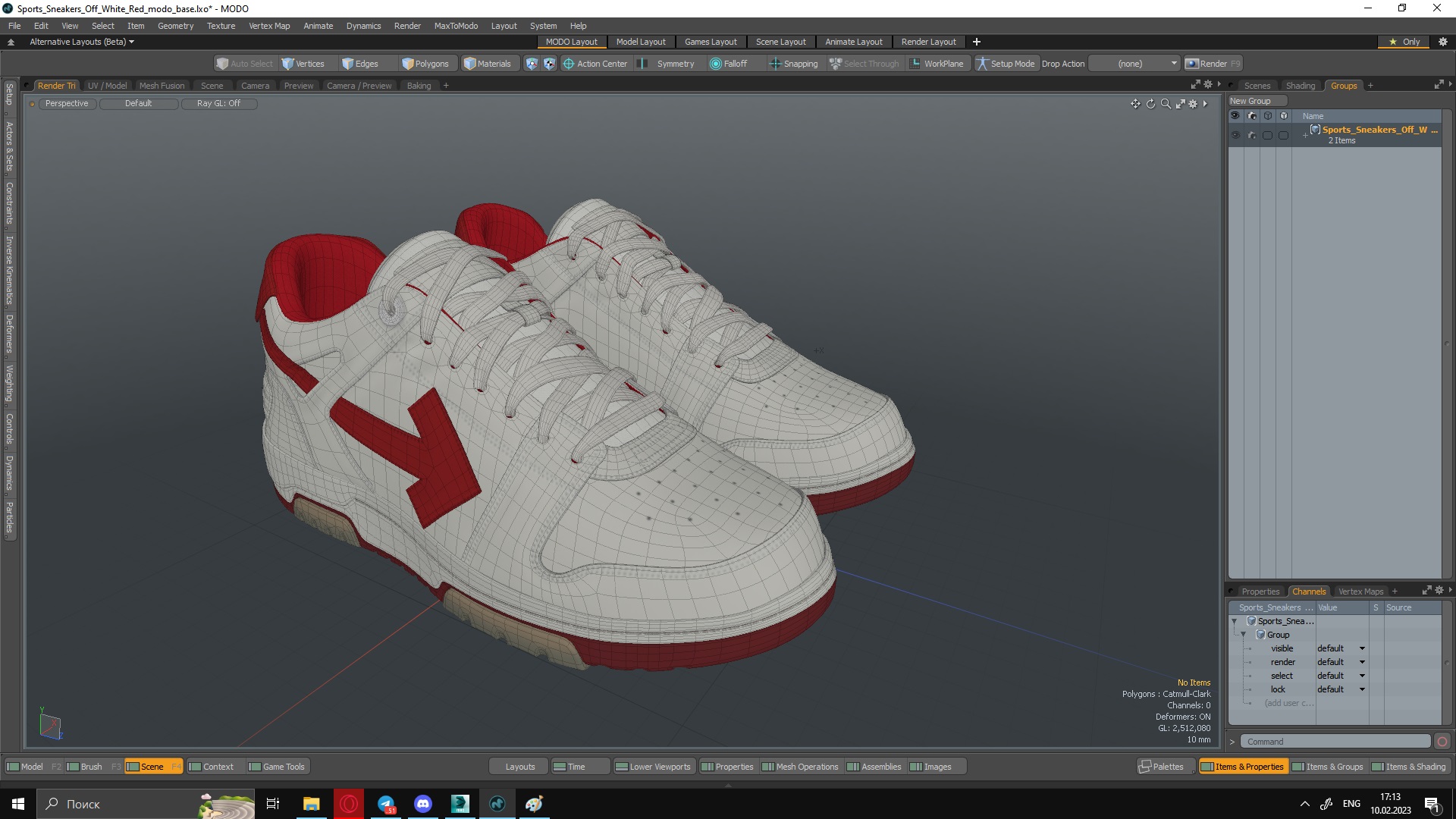Open the Geometry menu
The height and width of the screenshot is (819, 1456).
(175, 26)
